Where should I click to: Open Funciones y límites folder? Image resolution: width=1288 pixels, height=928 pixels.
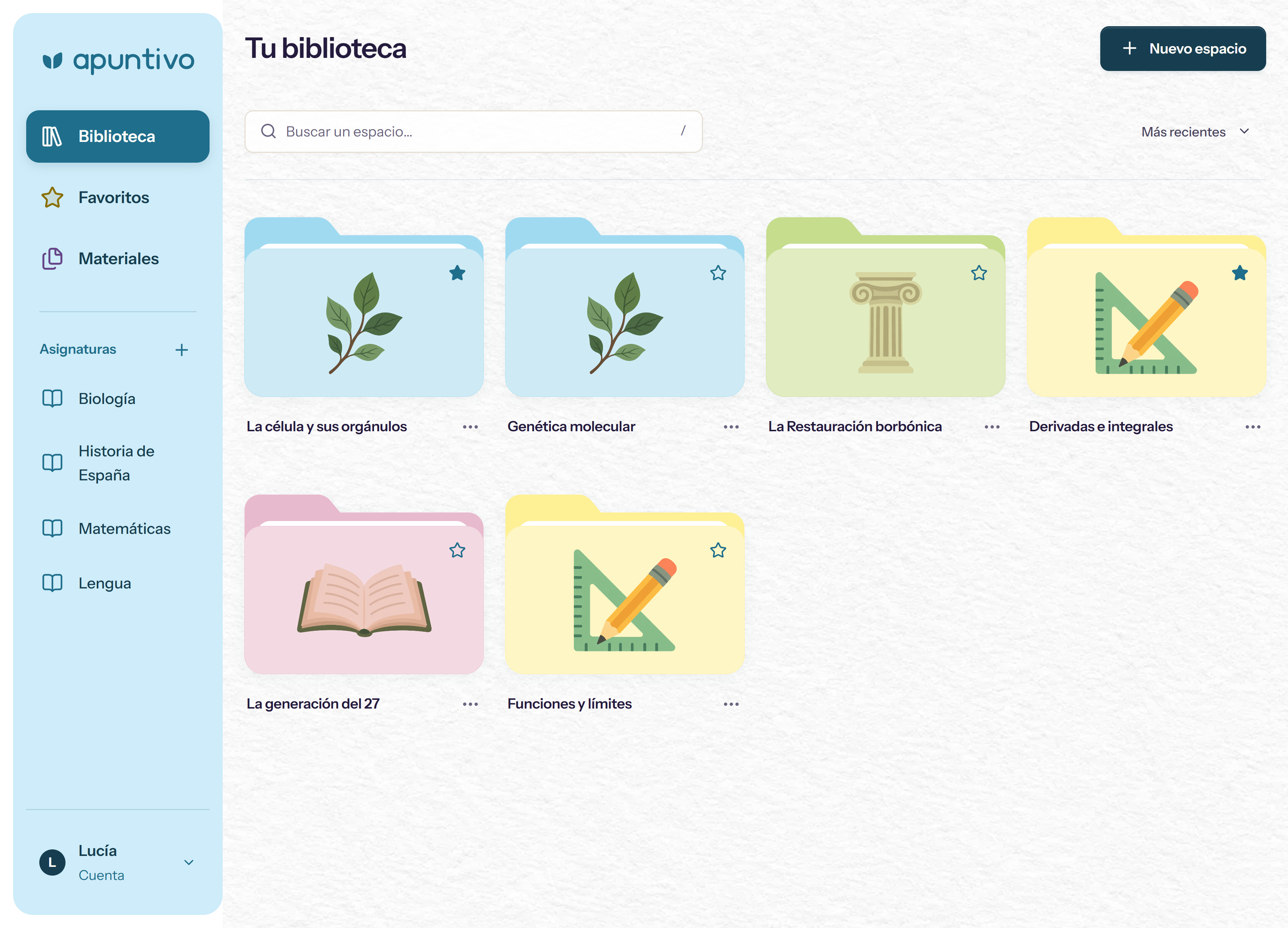pyautogui.click(x=625, y=584)
